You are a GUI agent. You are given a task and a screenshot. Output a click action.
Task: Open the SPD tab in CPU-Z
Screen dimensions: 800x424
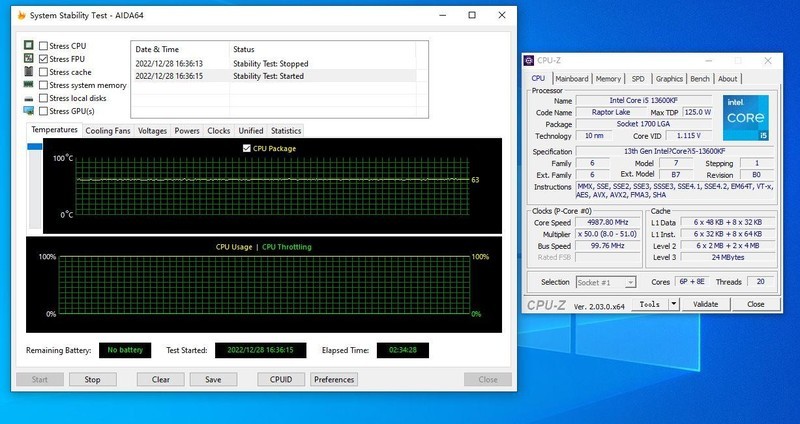coord(638,79)
